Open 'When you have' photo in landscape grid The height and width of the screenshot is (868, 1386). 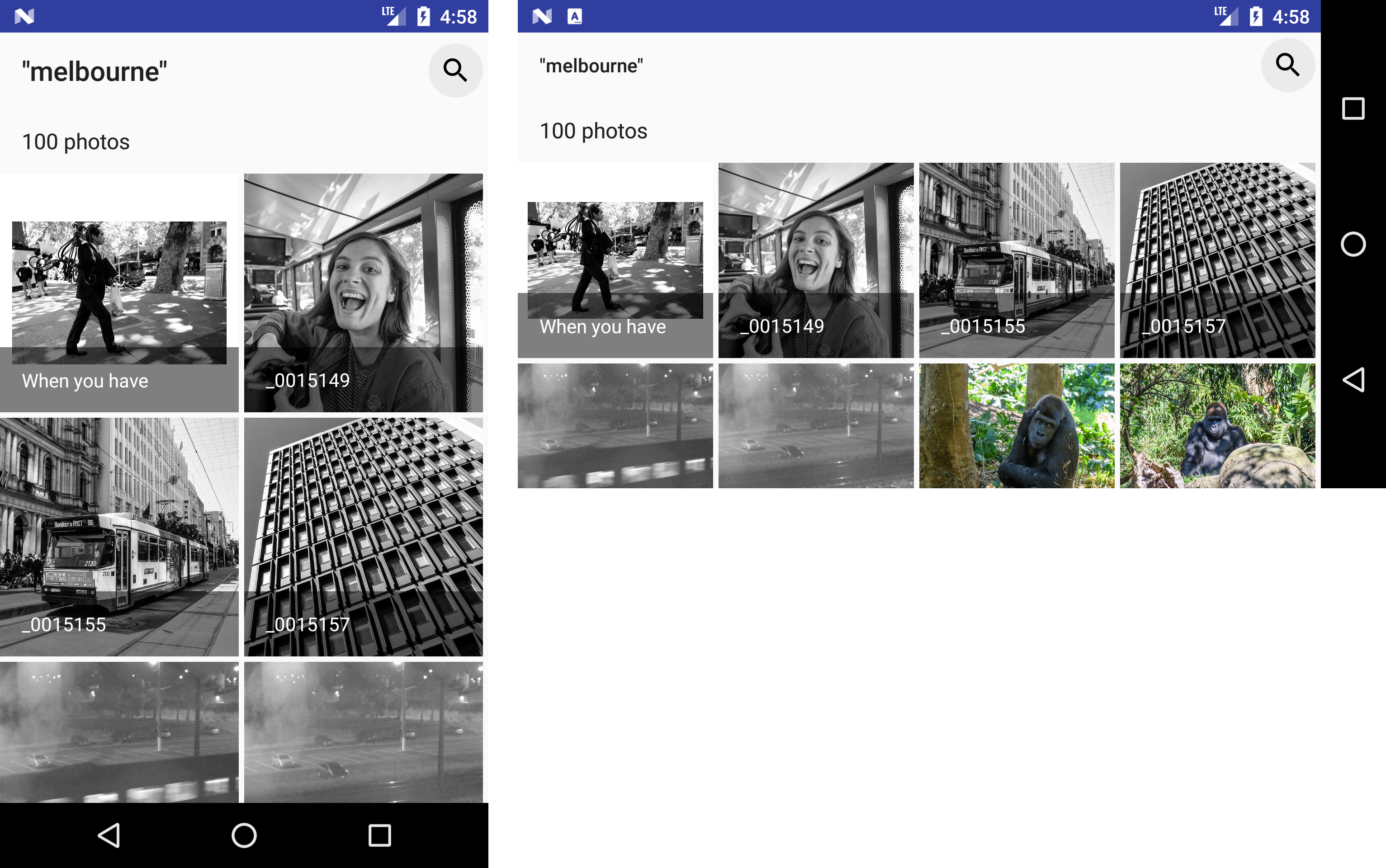tap(615, 260)
